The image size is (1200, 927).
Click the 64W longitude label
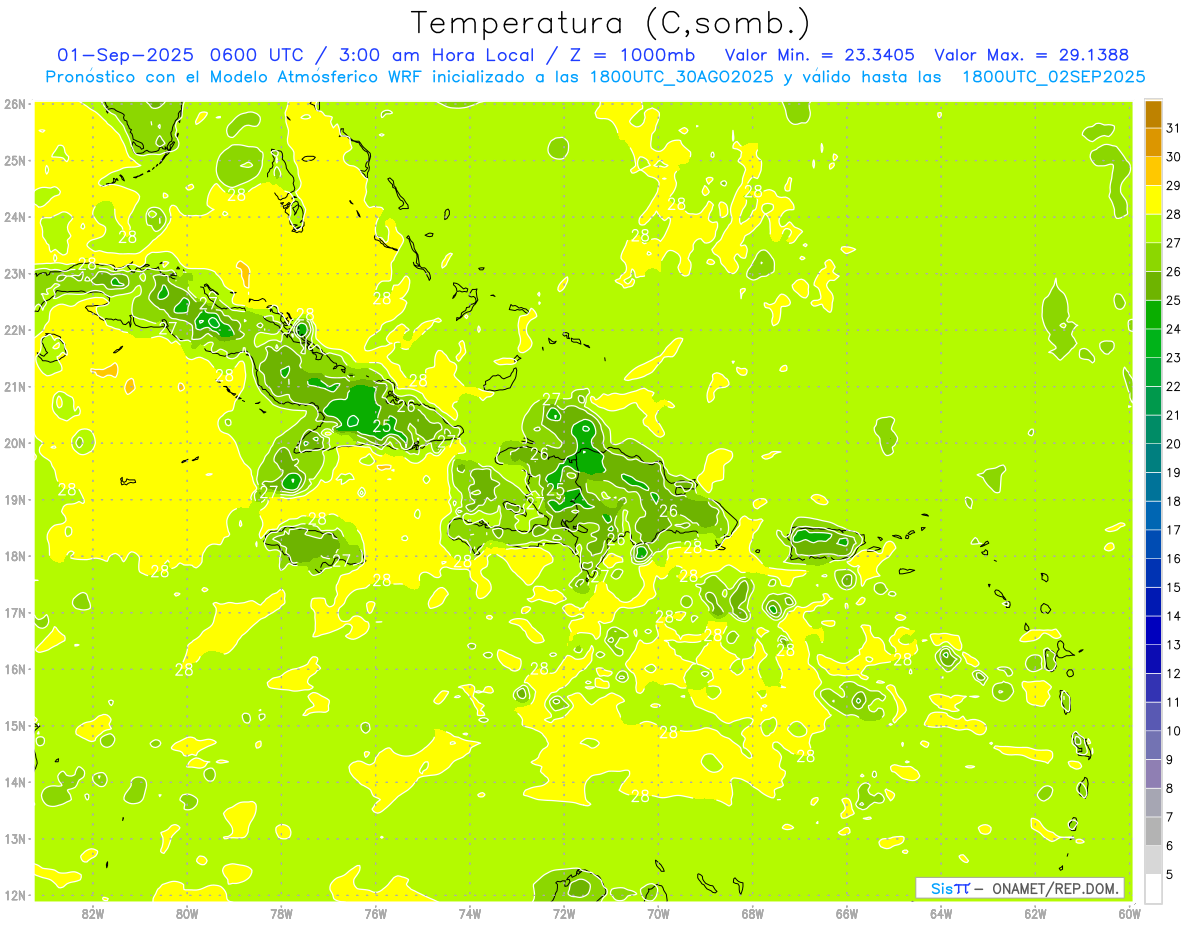(940, 913)
